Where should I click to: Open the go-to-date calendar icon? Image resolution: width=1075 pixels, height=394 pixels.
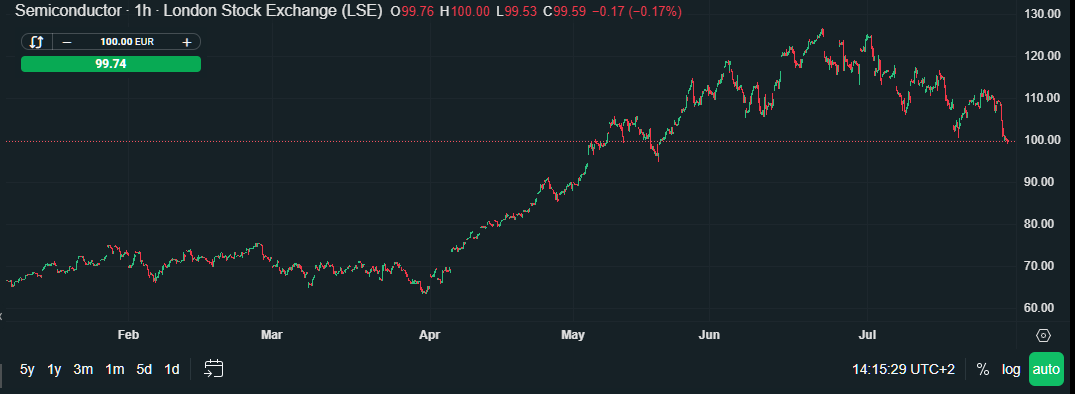click(214, 369)
